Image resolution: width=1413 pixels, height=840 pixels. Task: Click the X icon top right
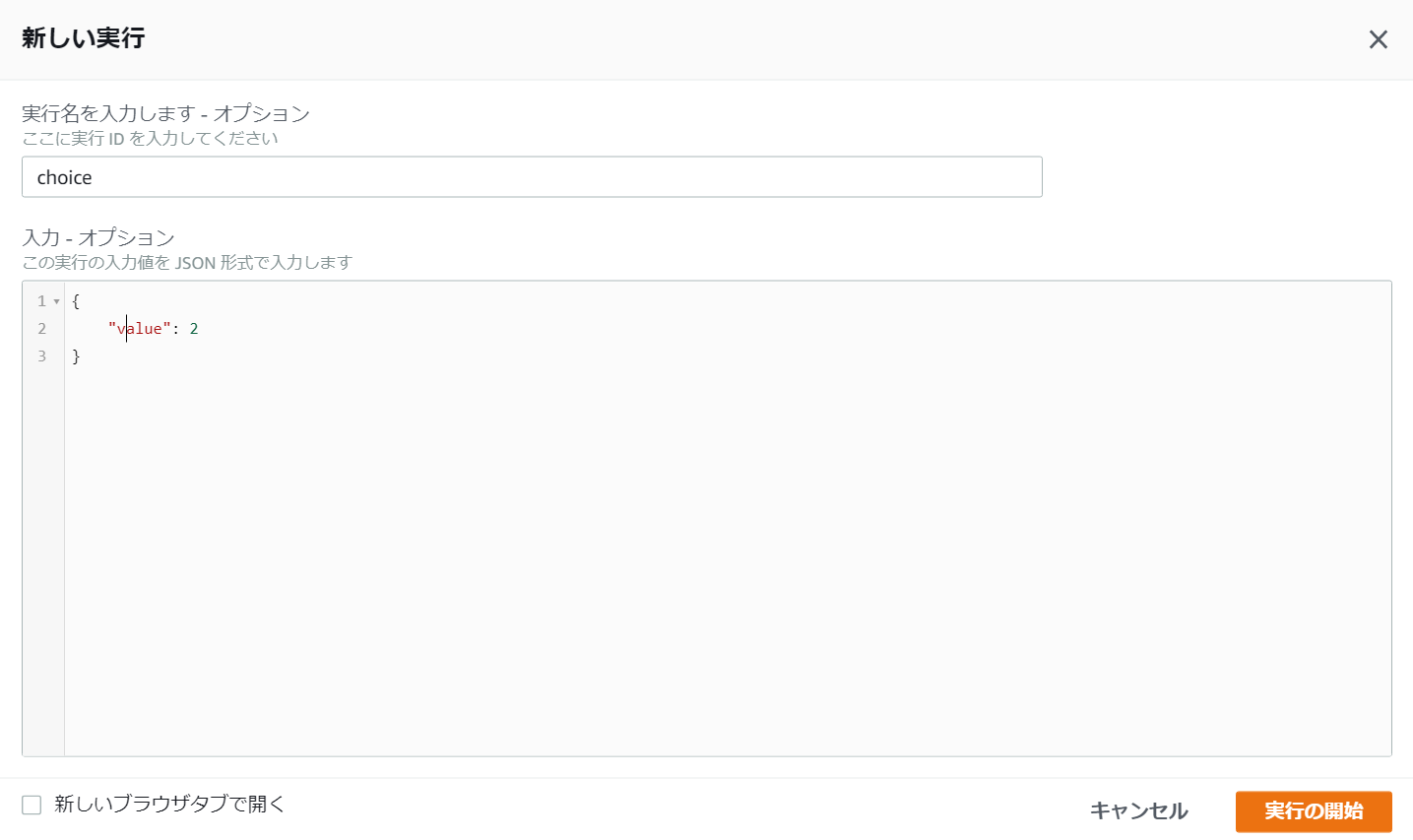point(1379,39)
